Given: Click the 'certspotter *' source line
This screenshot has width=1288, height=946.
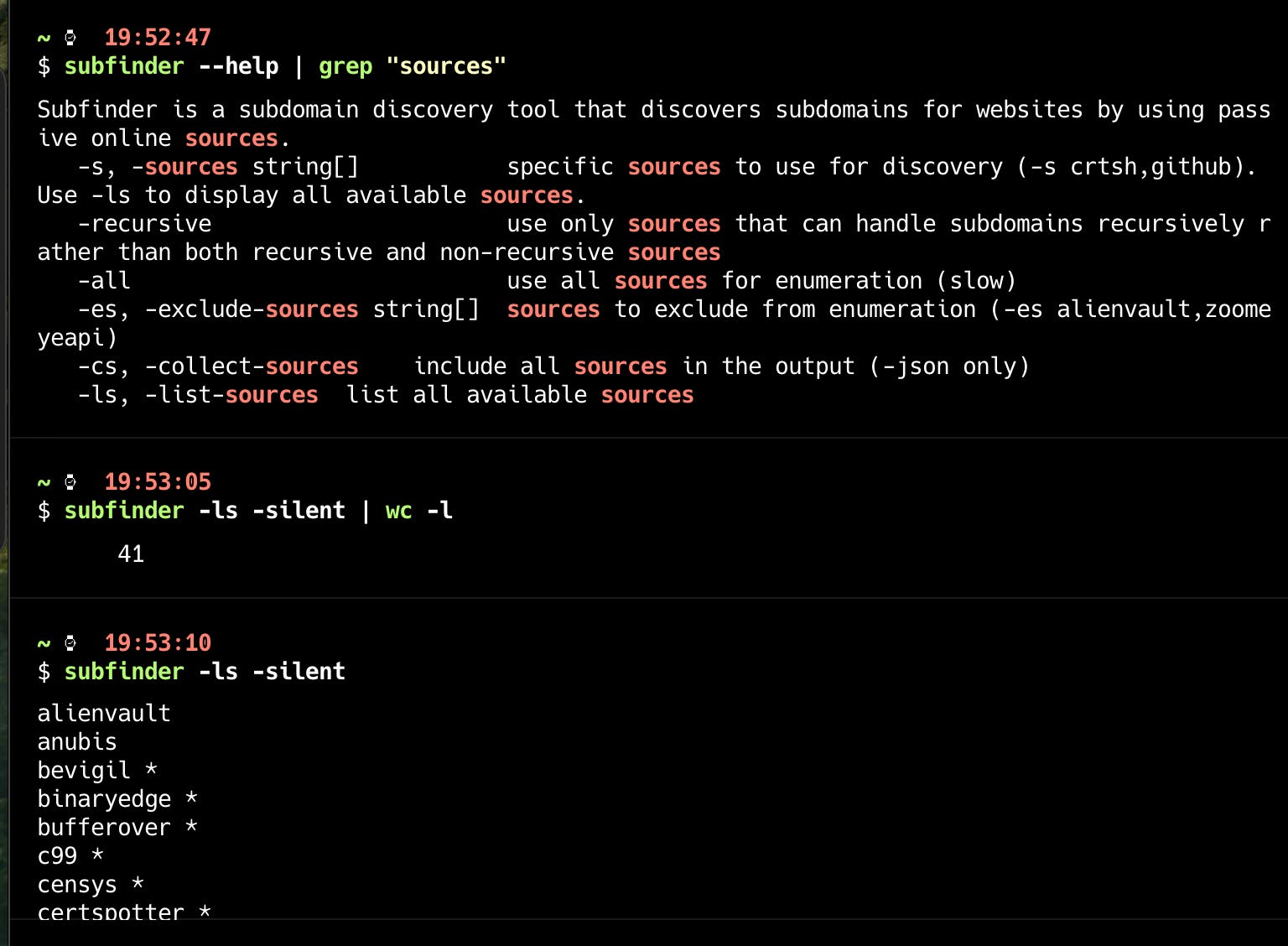Looking at the screenshot, I should [124, 912].
